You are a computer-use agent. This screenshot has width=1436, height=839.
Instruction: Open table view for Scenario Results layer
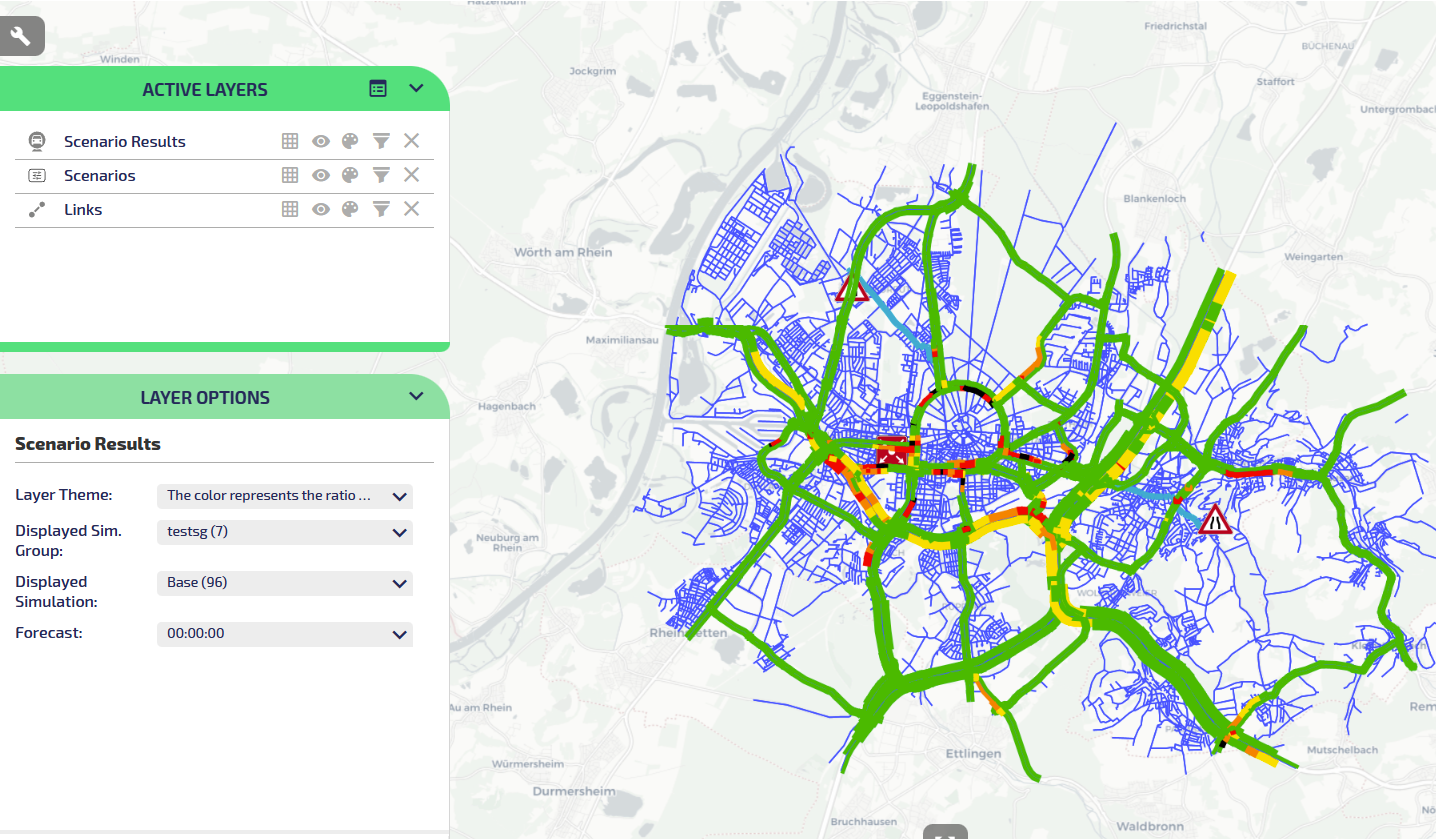point(290,141)
